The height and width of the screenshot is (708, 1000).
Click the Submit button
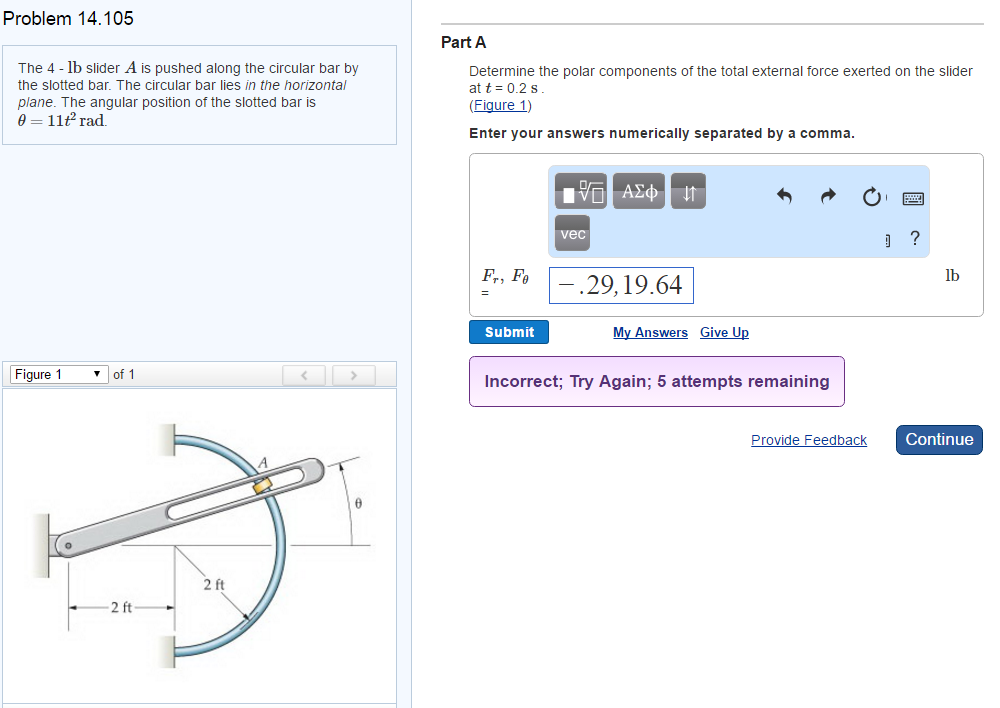509,332
